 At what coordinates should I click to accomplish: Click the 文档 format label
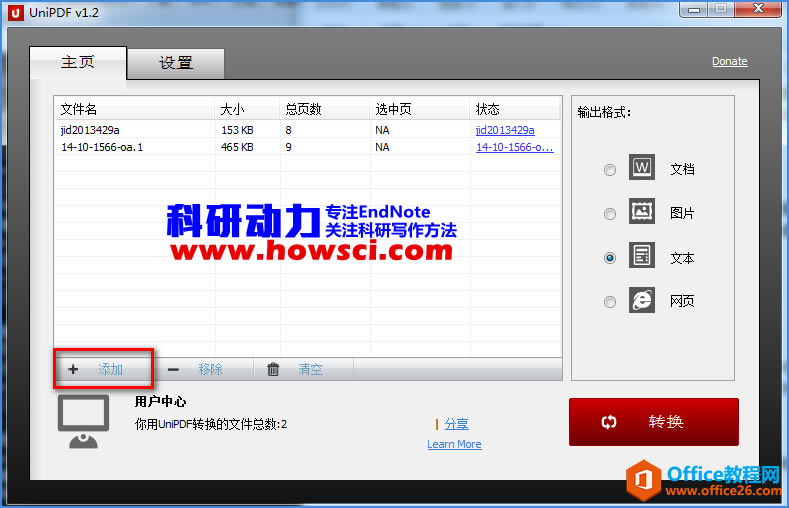pyautogui.click(x=682, y=170)
